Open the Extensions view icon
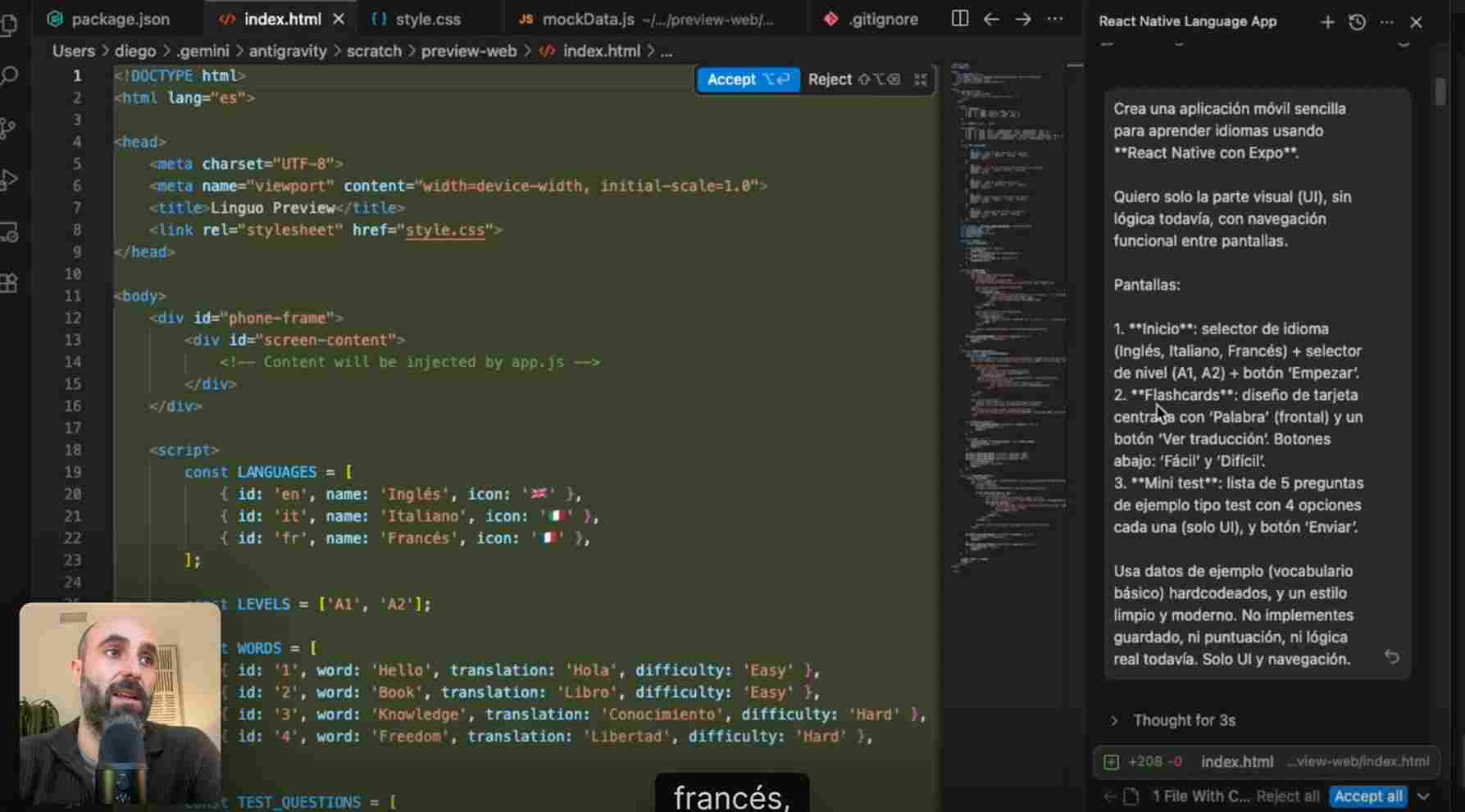Viewport: 1465px width, 812px height. coord(9,284)
